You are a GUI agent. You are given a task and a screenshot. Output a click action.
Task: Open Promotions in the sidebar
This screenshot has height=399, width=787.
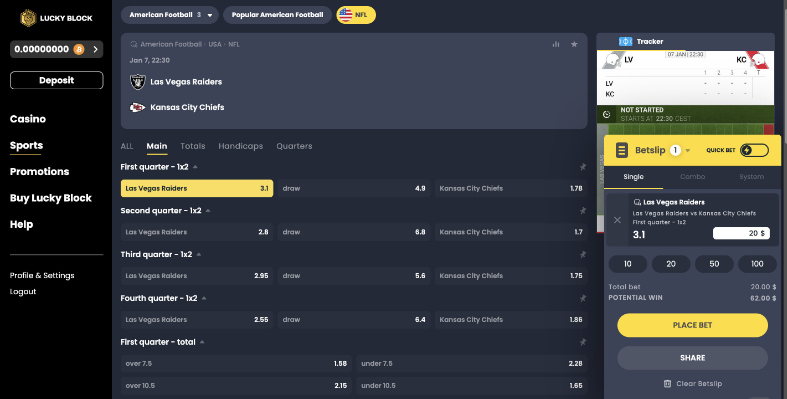coord(40,172)
